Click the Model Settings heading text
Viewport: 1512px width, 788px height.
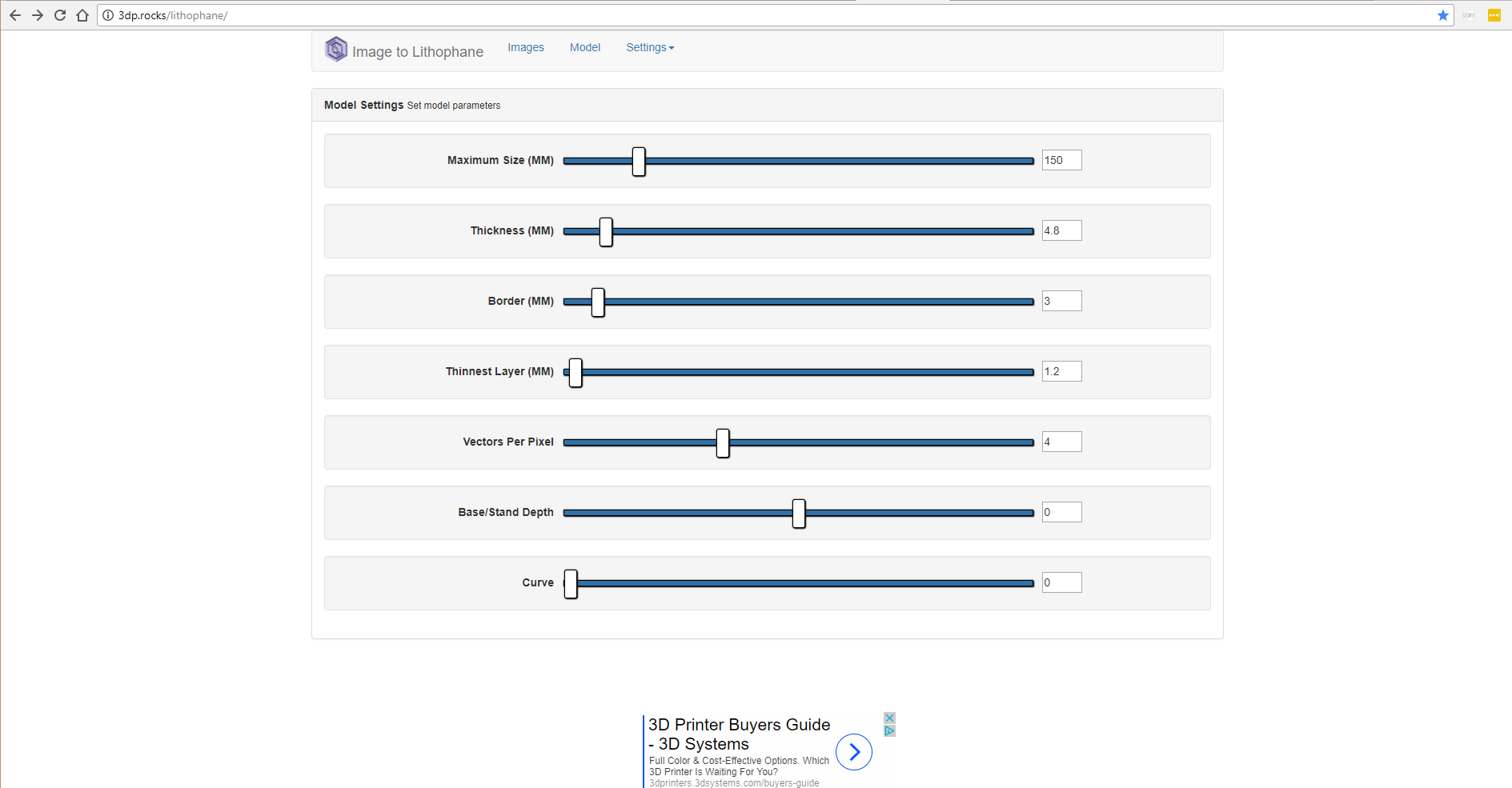click(363, 105)
